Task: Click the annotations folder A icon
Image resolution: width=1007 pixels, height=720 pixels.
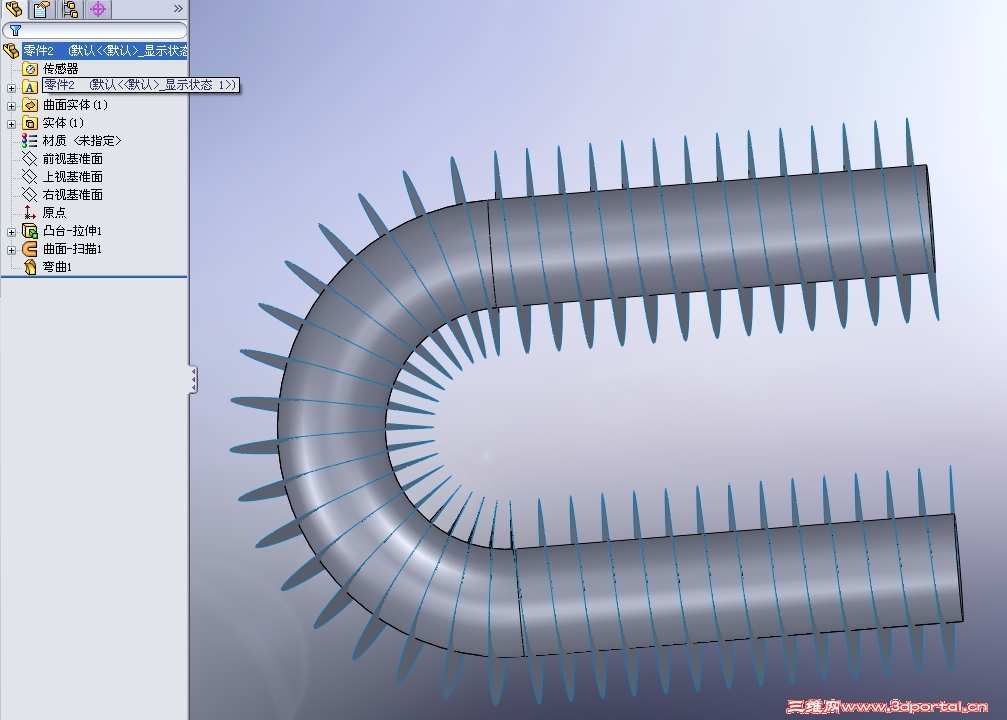Action: 30,87
